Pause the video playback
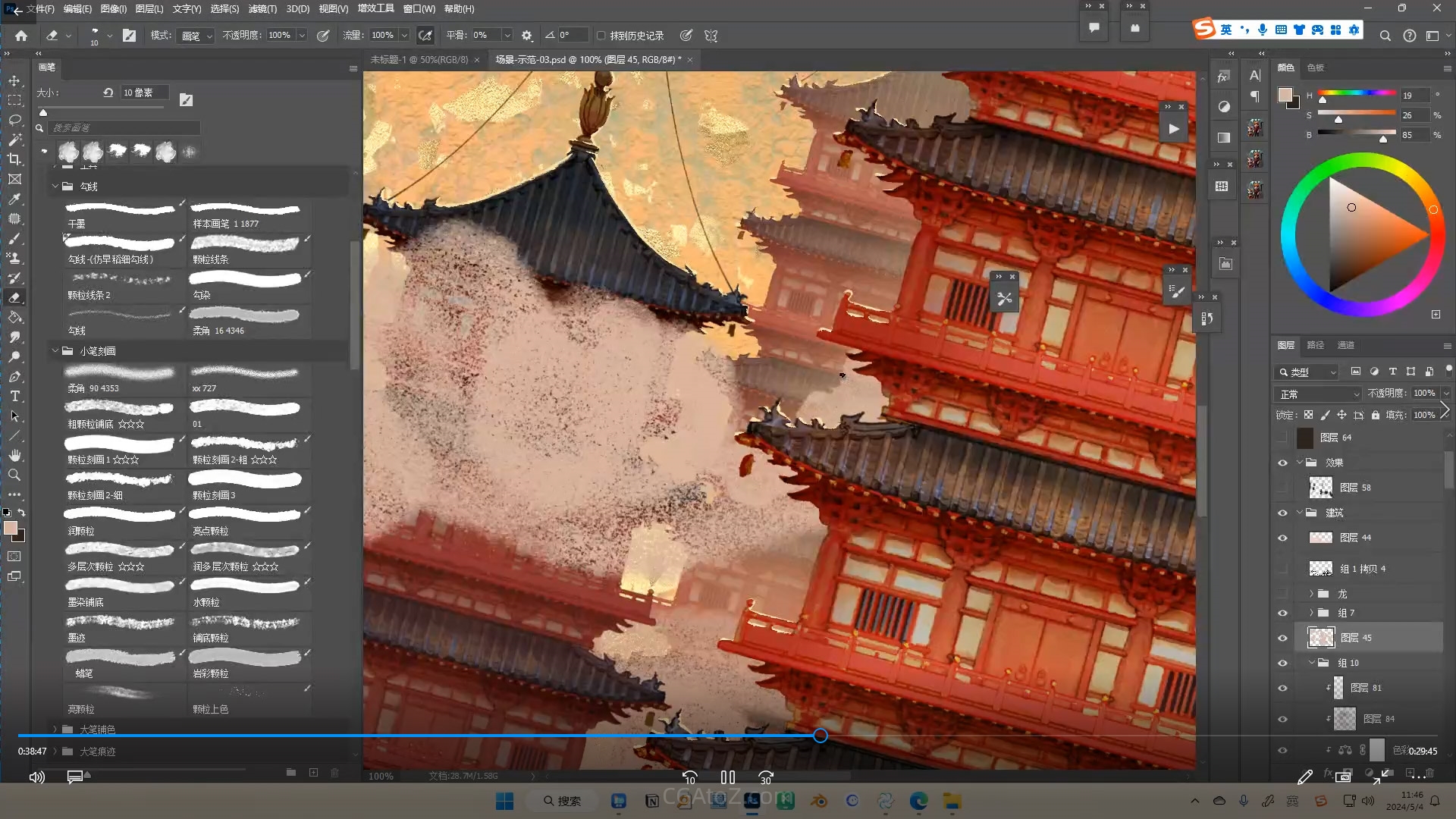 [x=727, y=777]
